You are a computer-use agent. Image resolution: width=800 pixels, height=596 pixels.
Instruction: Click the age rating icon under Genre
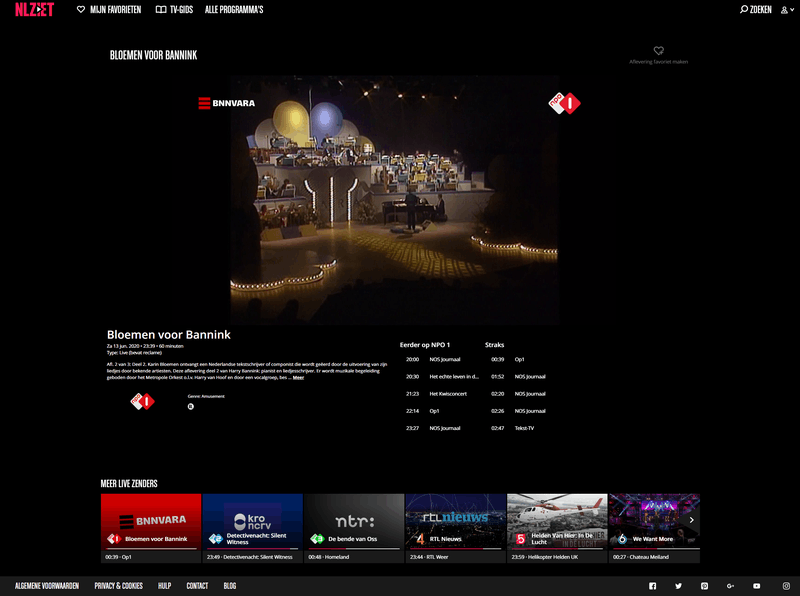coord(190,407)
